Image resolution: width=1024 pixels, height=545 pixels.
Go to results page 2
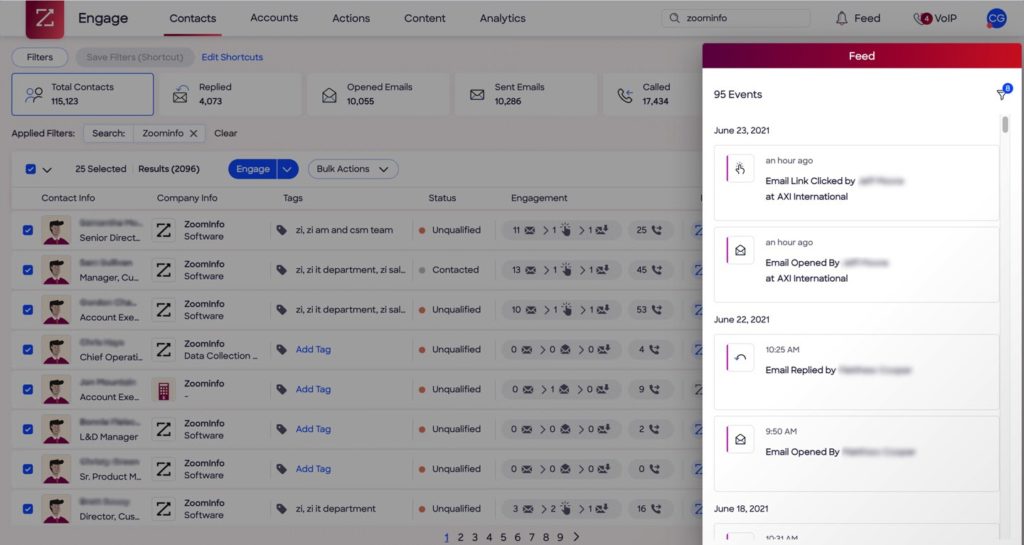tap(460, 537)
